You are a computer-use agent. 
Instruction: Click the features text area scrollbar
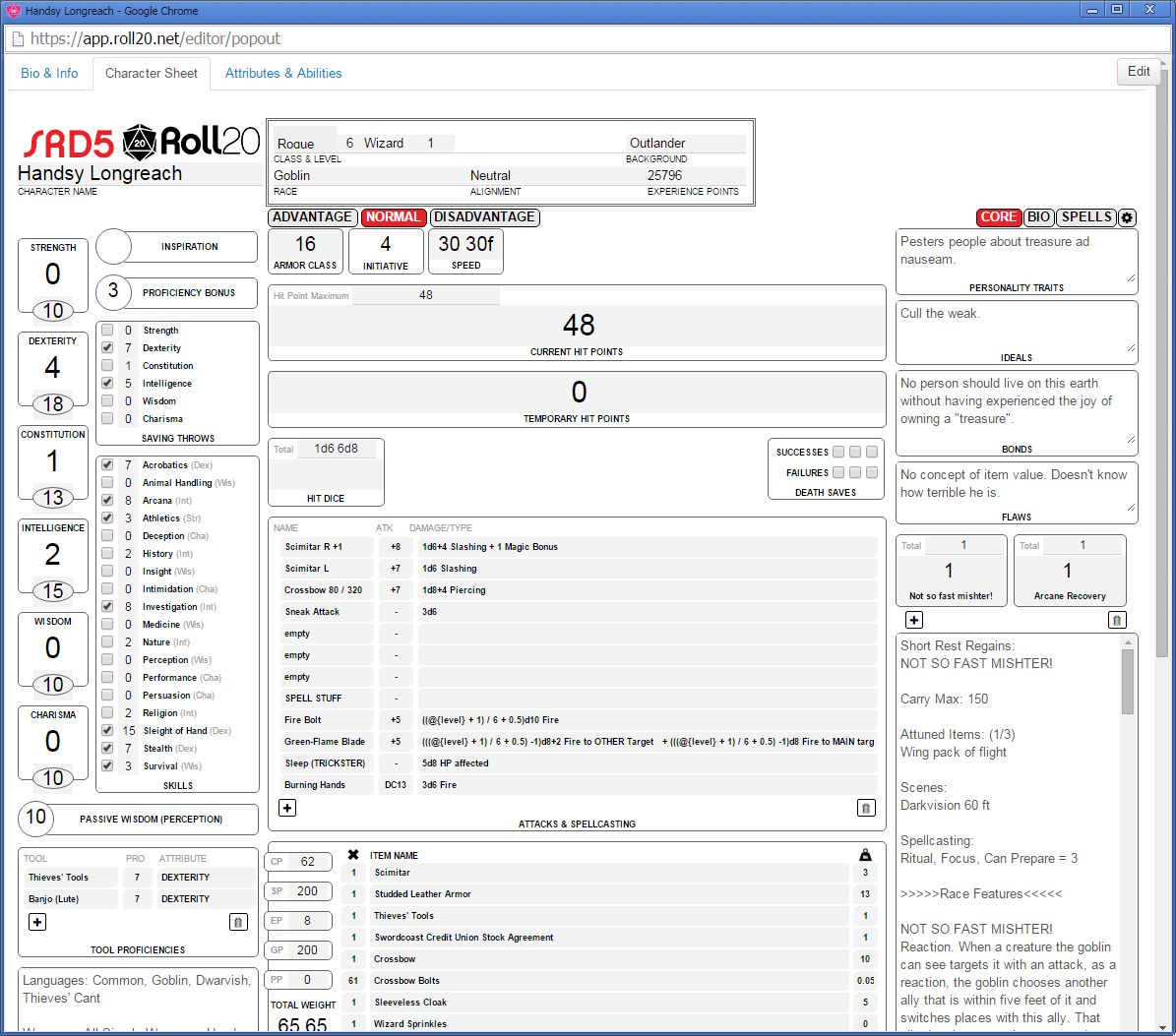[x=1127, y=682]
